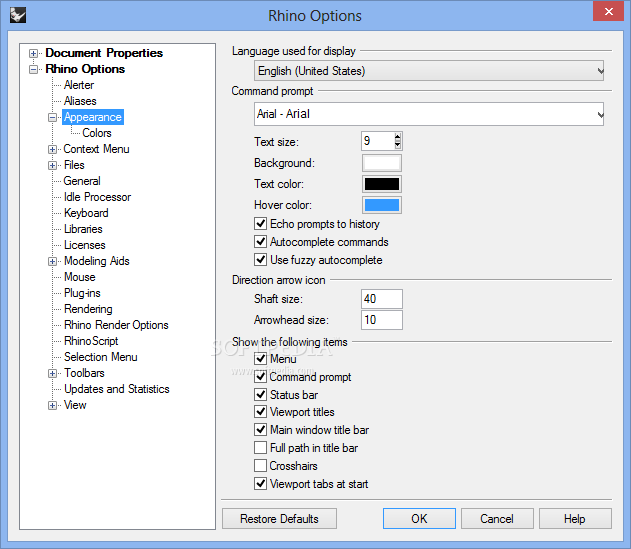Close the Rhino Options dialog

point(608,11)
